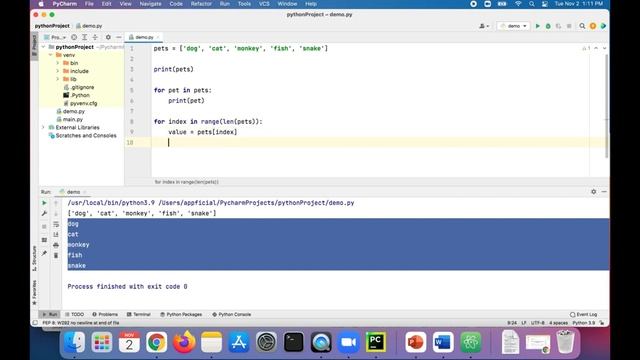Screen dimensions: 640x360
Task: Open the TODO tool window tab
Action: (74, 314)
